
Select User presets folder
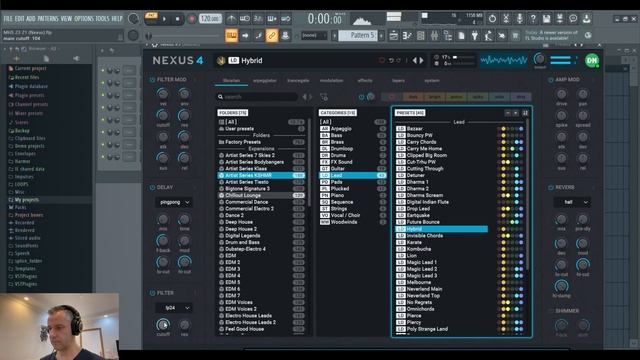(262, 129)
